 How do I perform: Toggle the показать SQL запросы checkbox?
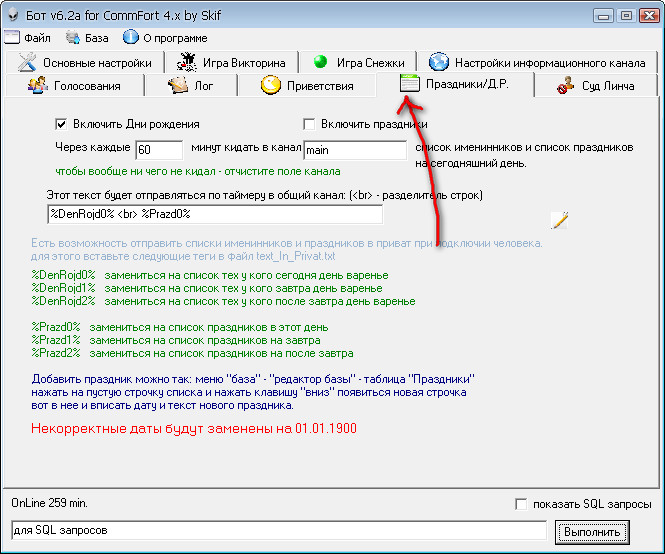pos(519,504)
